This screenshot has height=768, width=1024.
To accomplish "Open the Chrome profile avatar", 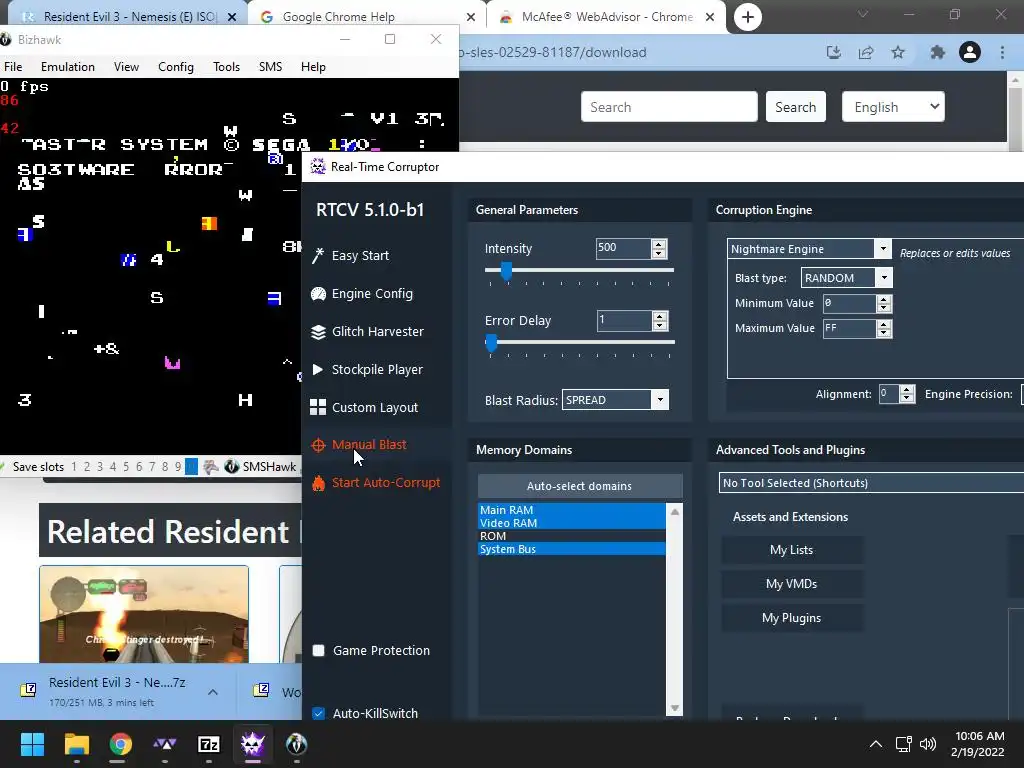I will (970, 52).
